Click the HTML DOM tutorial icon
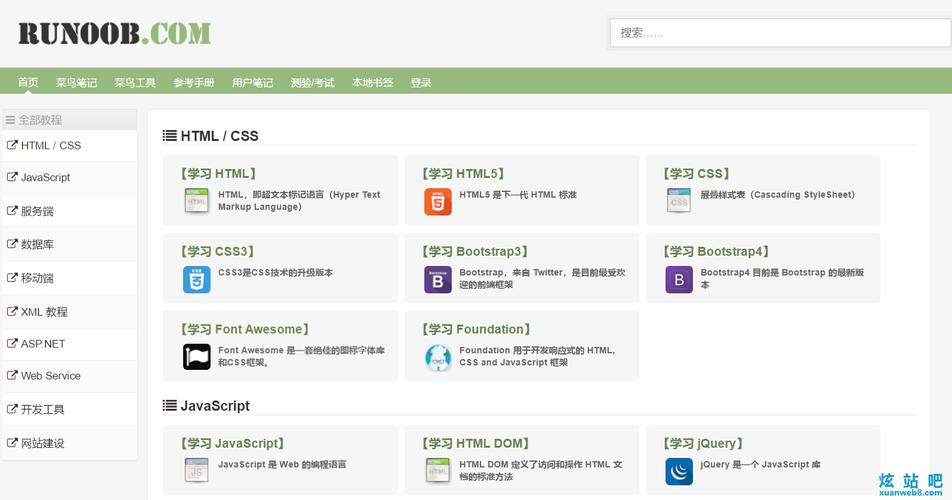Screen dimensions: 952x500 438,470
